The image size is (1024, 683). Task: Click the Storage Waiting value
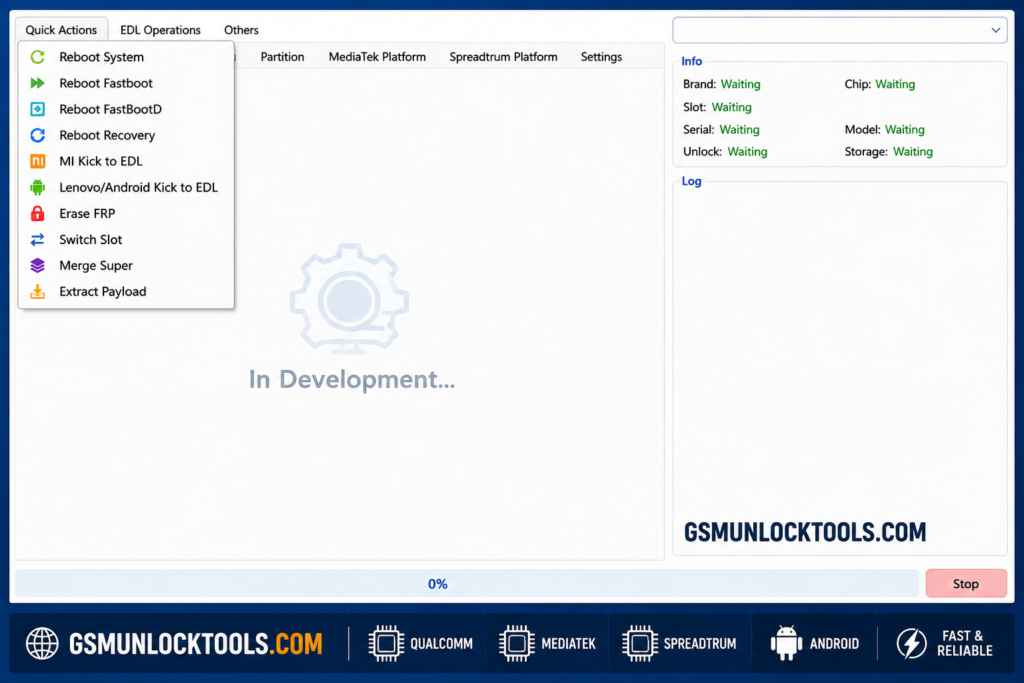click(912, 151)
